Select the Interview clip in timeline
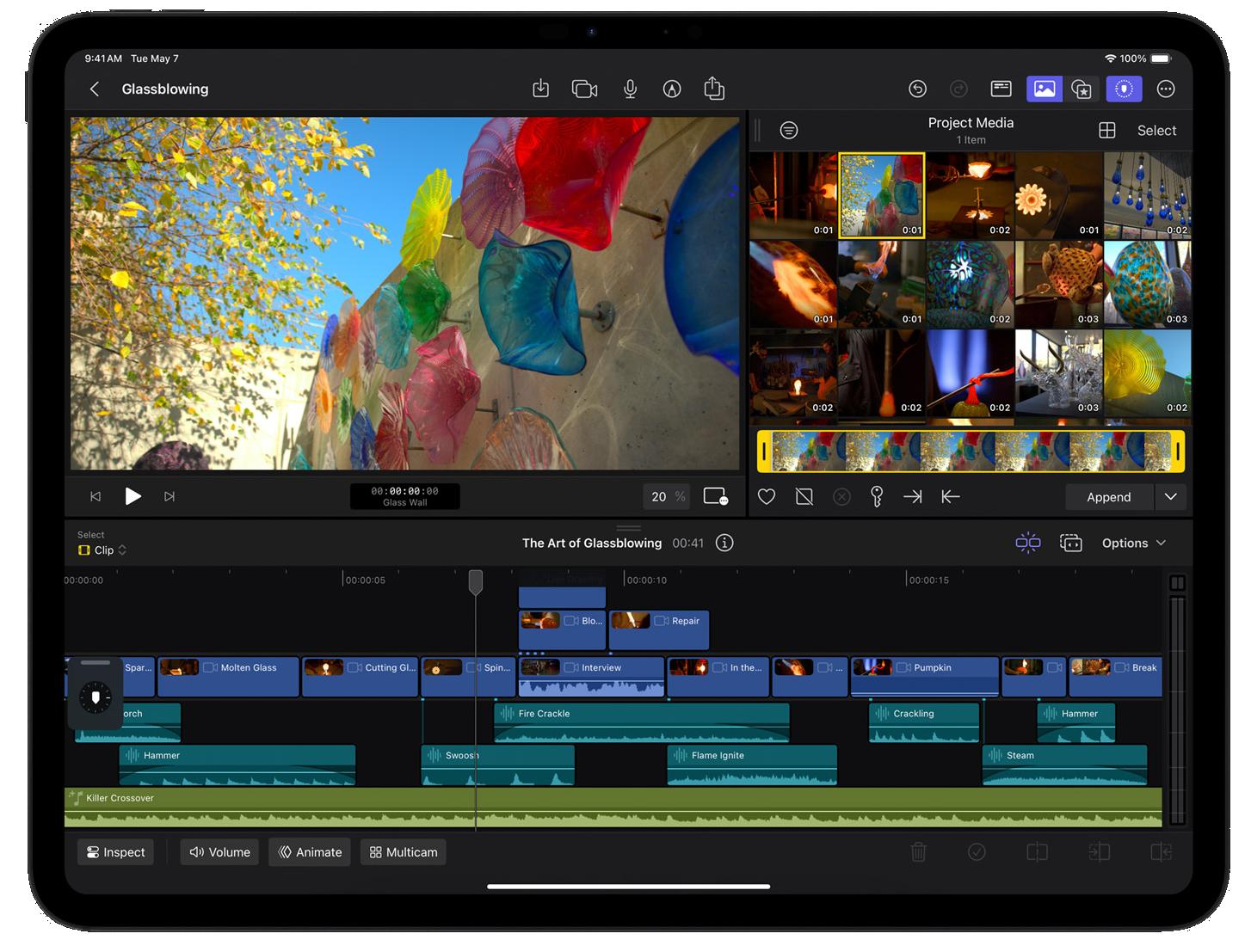 pos(591,677)
